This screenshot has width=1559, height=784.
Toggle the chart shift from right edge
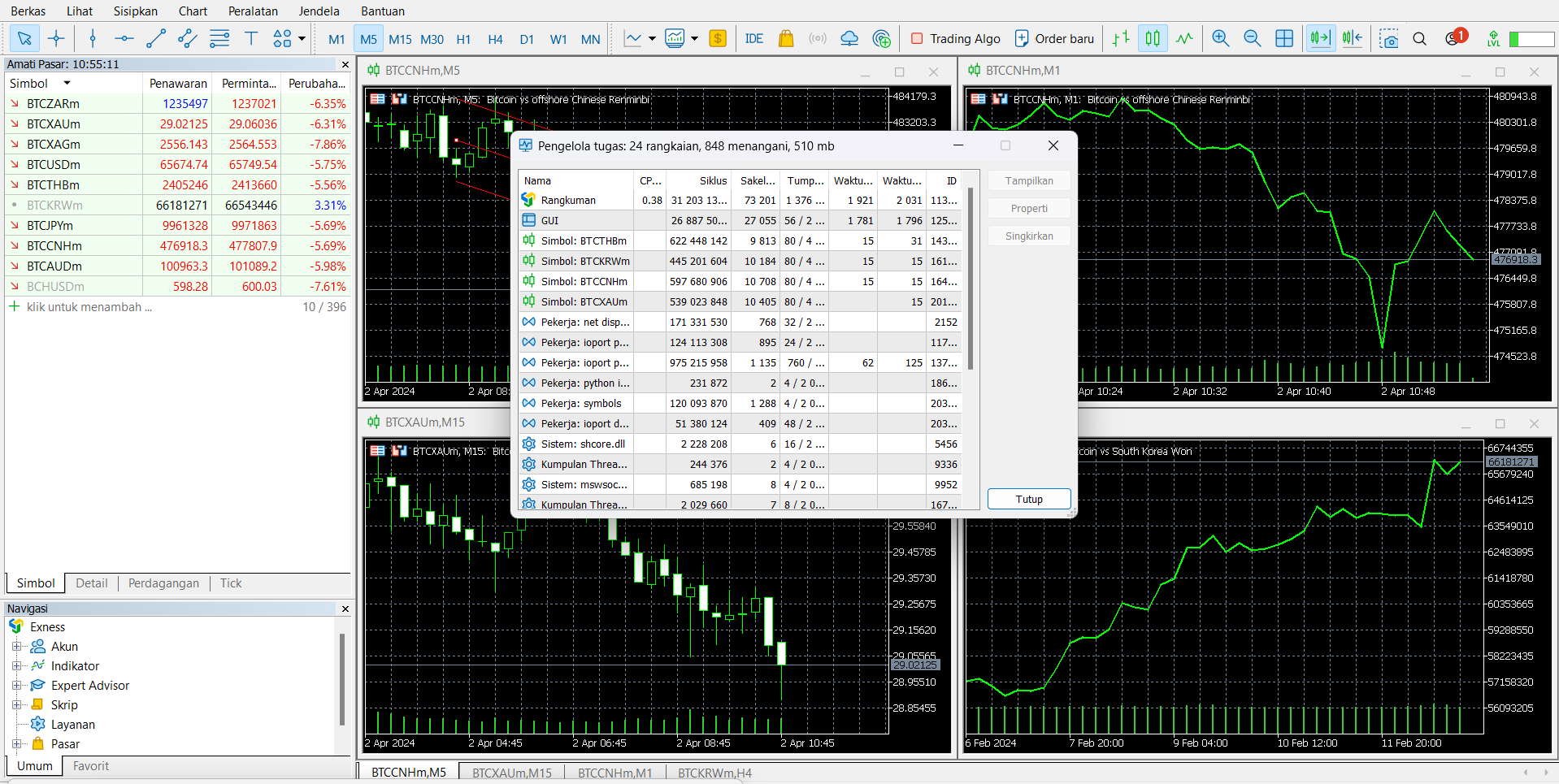pyautogui.click(x=1352, y=38)
